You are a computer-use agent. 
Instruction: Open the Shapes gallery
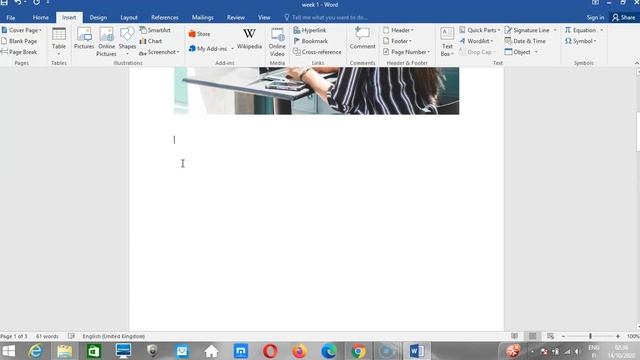[x=127, y=41]
